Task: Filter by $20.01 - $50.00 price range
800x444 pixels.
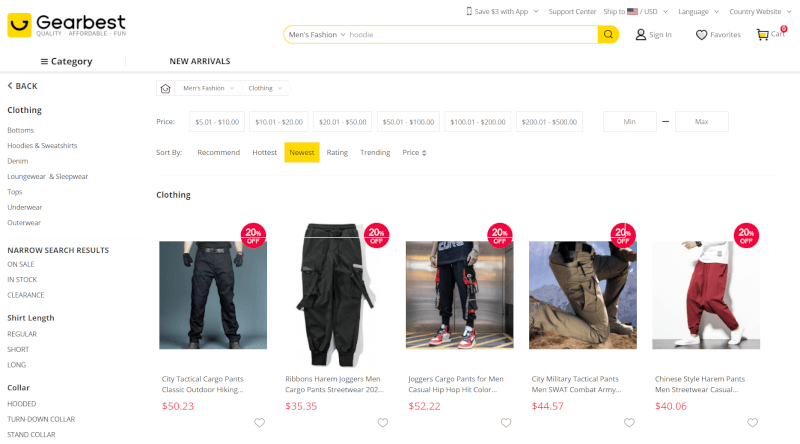Action: tap(342, 122)
